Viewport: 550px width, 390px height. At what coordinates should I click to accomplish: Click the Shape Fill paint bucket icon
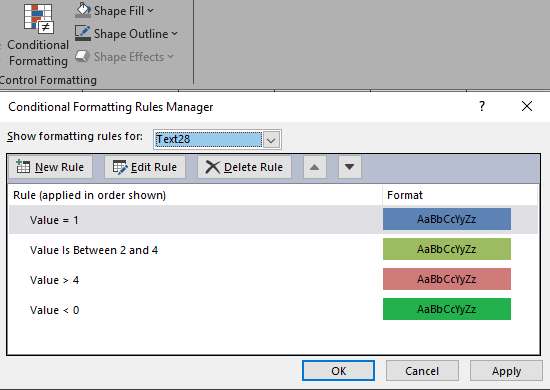pyautogui.click(x=83, y=11)
